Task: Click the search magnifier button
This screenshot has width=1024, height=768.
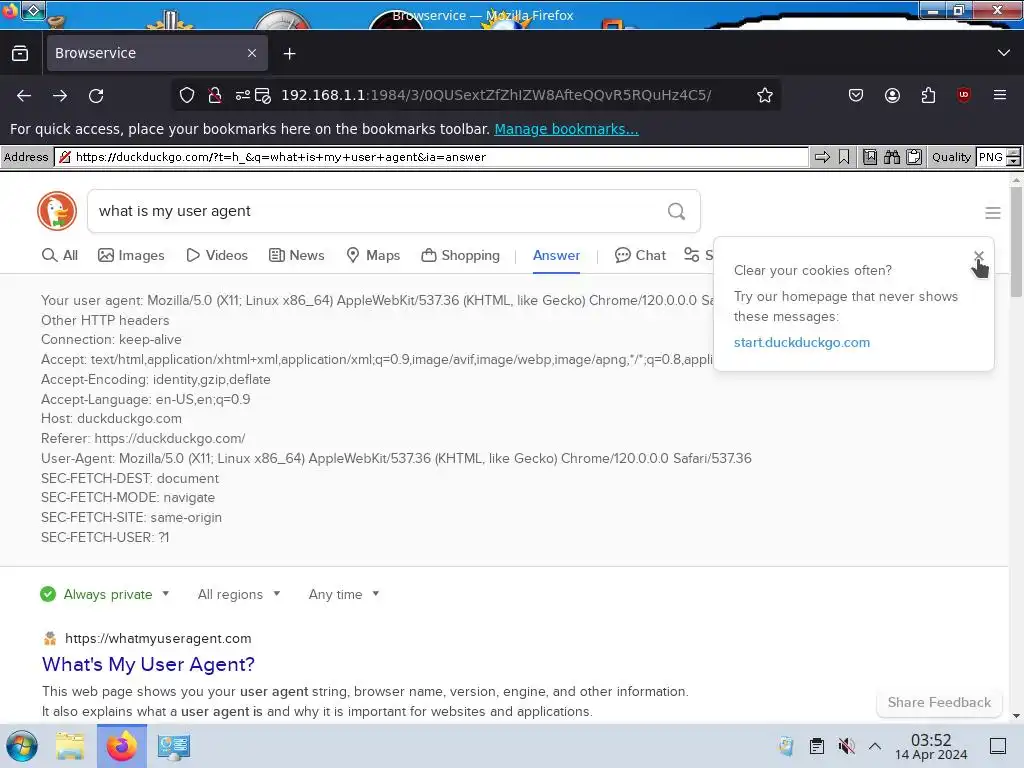Action: (x=677, y=211)
